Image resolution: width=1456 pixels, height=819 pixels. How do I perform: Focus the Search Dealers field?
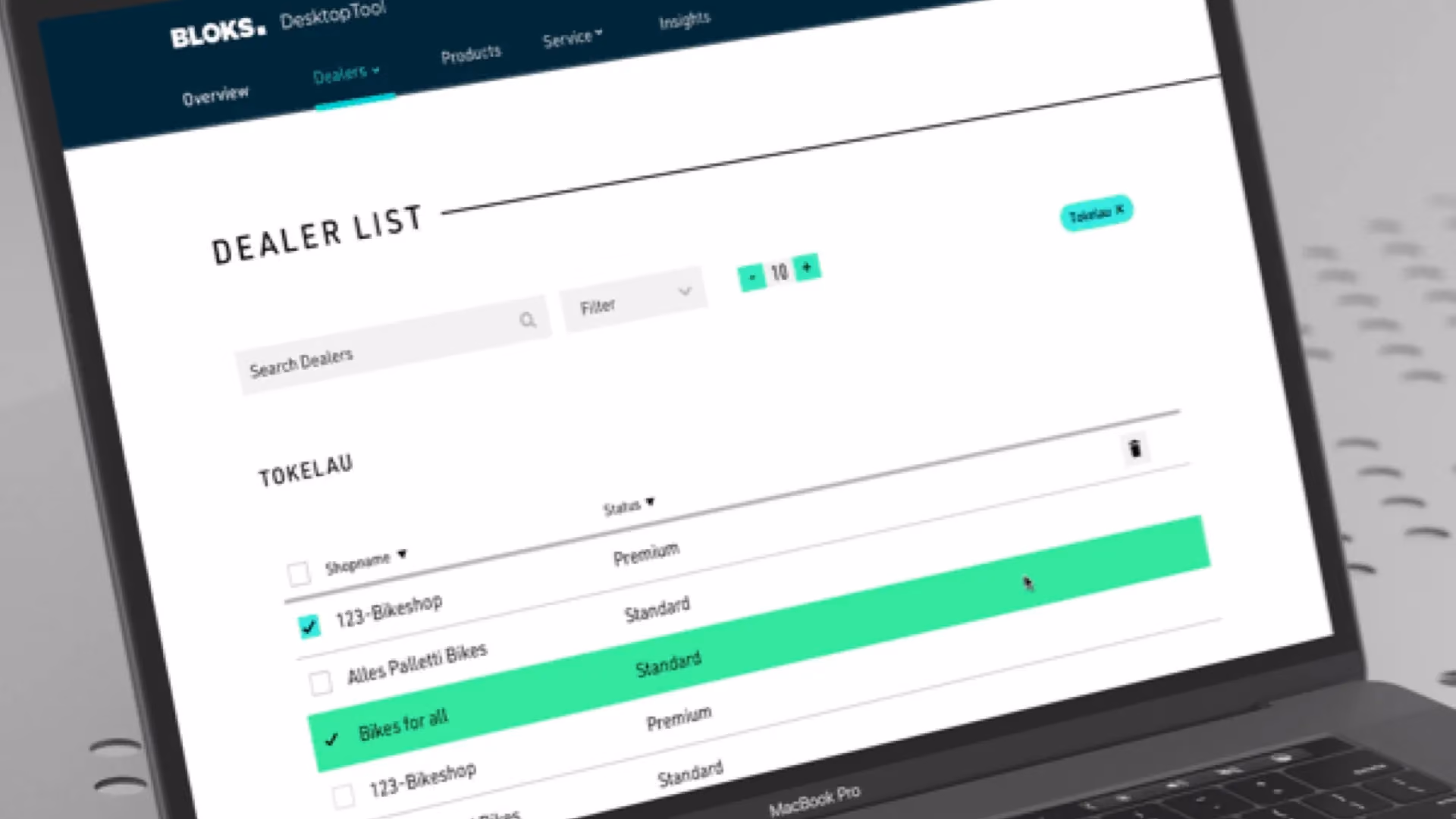click(393, 345)
